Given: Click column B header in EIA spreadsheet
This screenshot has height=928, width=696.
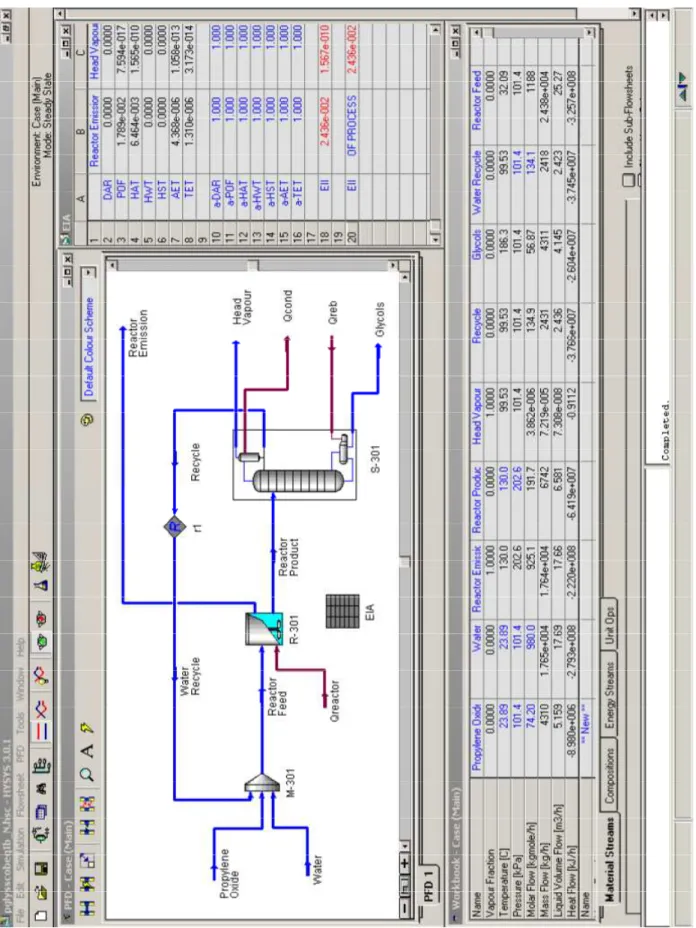Looking at the screenshot, I should [81, 131].
